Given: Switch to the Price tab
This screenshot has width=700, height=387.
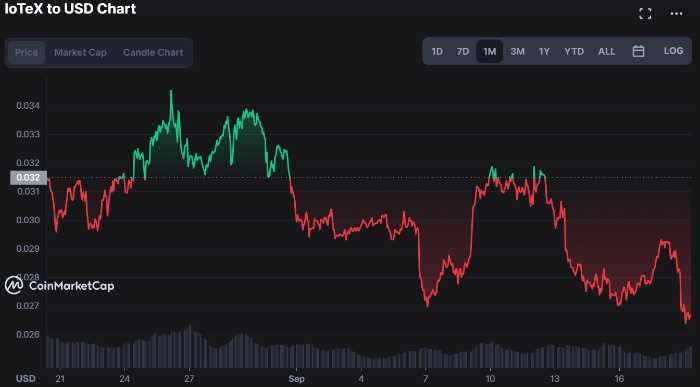Looking at the screenshot, I should pos(26,52).
